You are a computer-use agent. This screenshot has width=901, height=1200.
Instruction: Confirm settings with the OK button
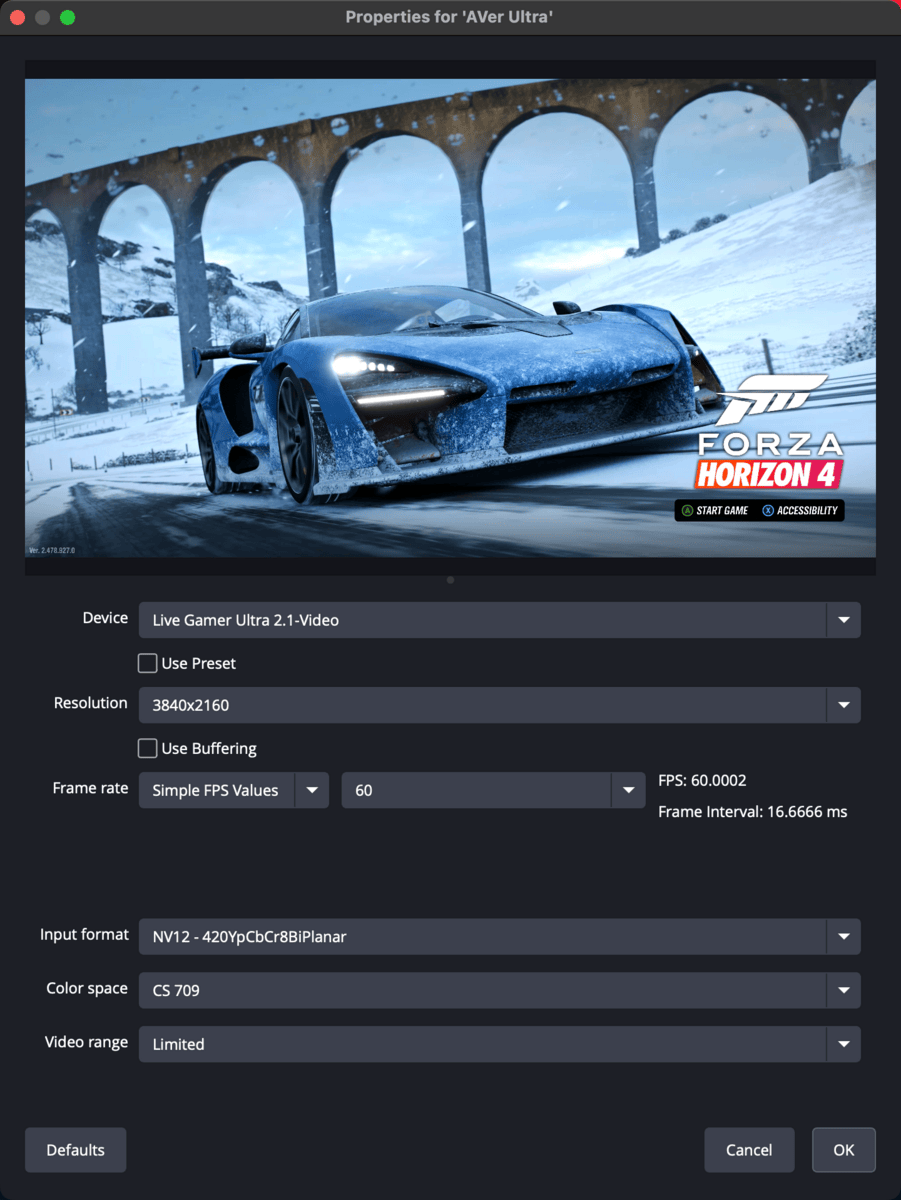pyautogui.click(x=843, y=1149)
